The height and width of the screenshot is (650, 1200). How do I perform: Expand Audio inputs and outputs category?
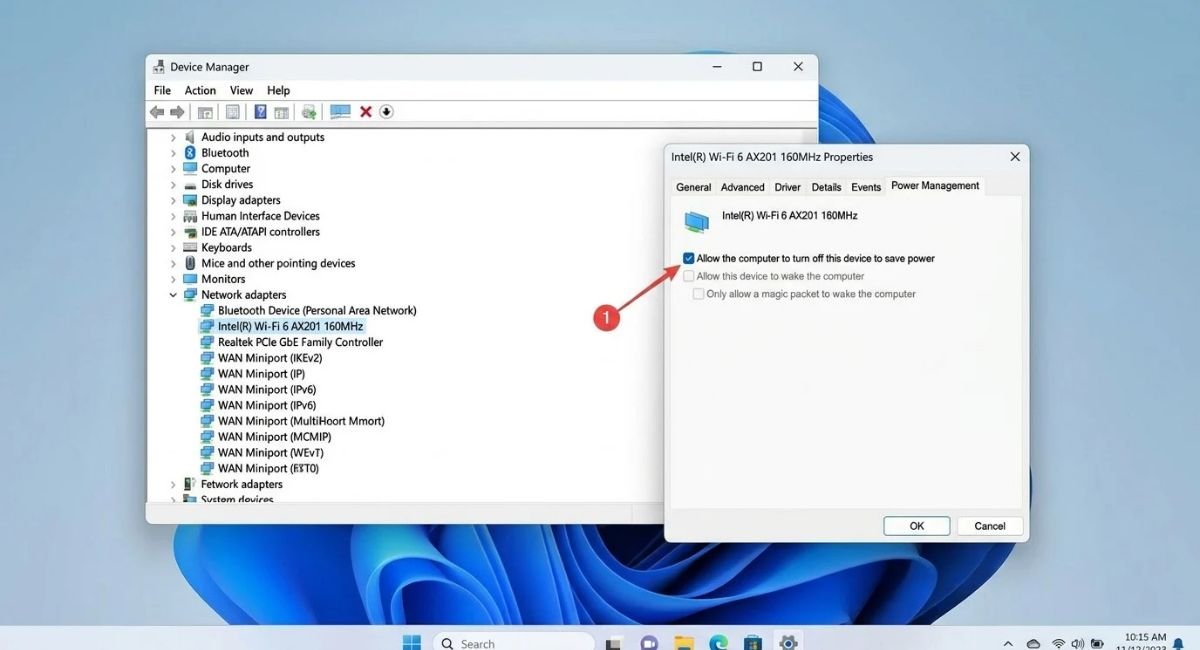pyautogui.click(x=173, y=137)
